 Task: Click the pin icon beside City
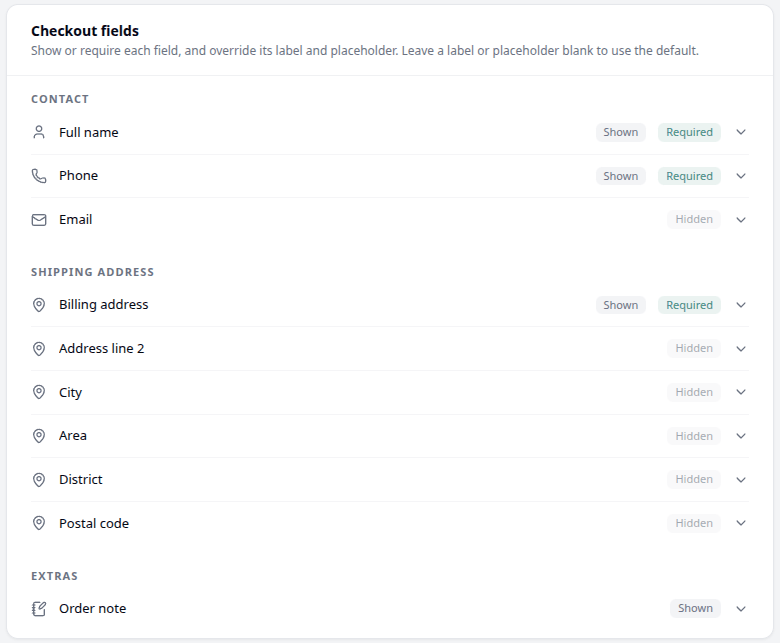click(x=39, y=392)
